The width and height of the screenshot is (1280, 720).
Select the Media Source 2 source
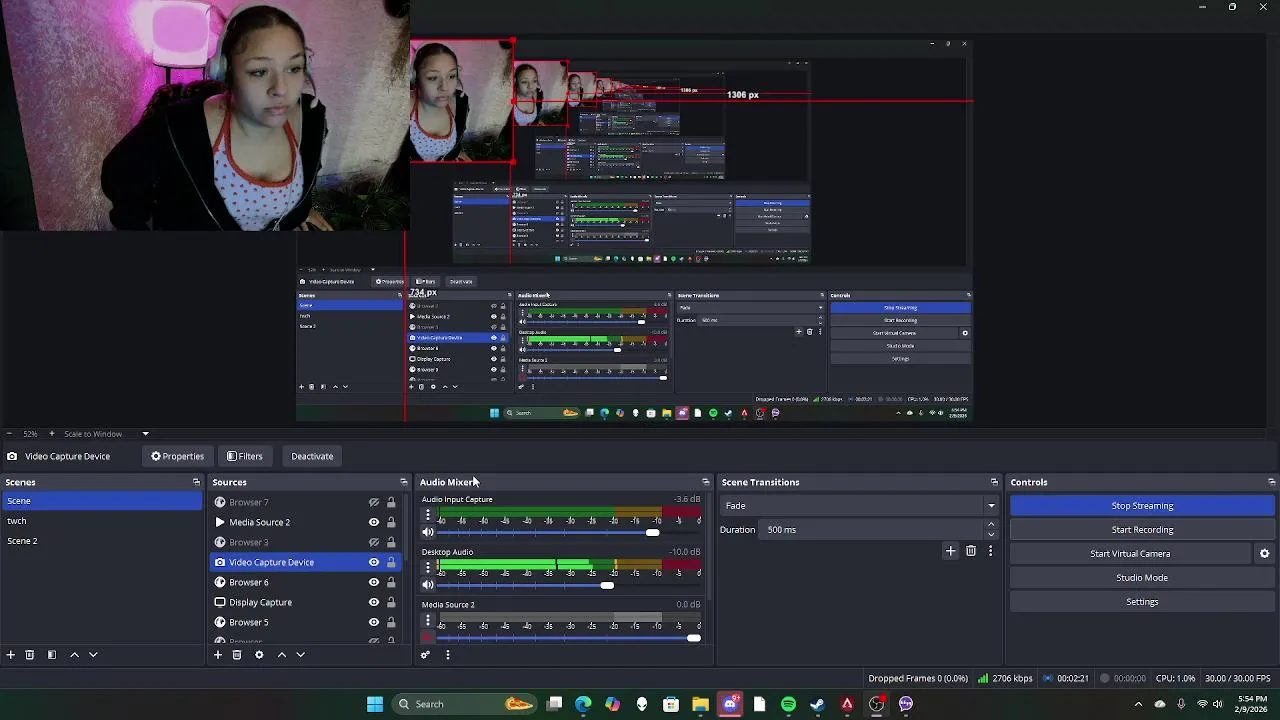(x=259, y=522)
